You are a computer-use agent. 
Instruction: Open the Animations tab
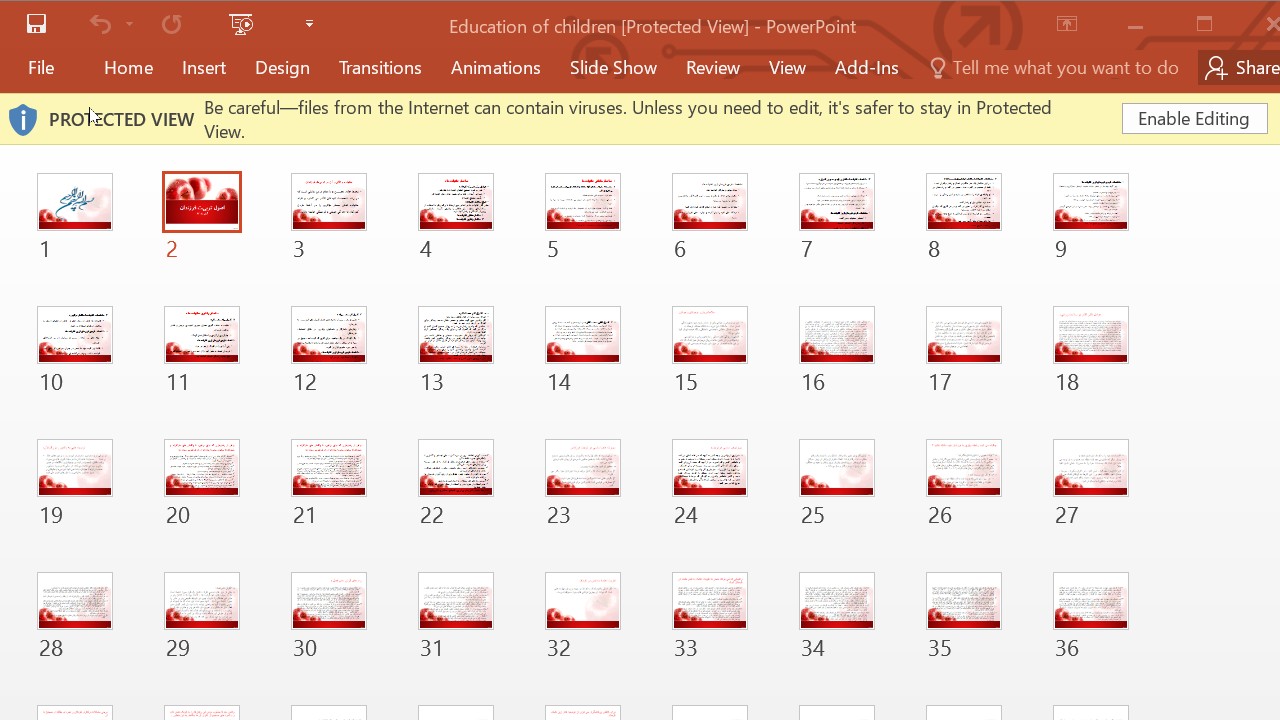pyautogui.click(x=496, y=68)
